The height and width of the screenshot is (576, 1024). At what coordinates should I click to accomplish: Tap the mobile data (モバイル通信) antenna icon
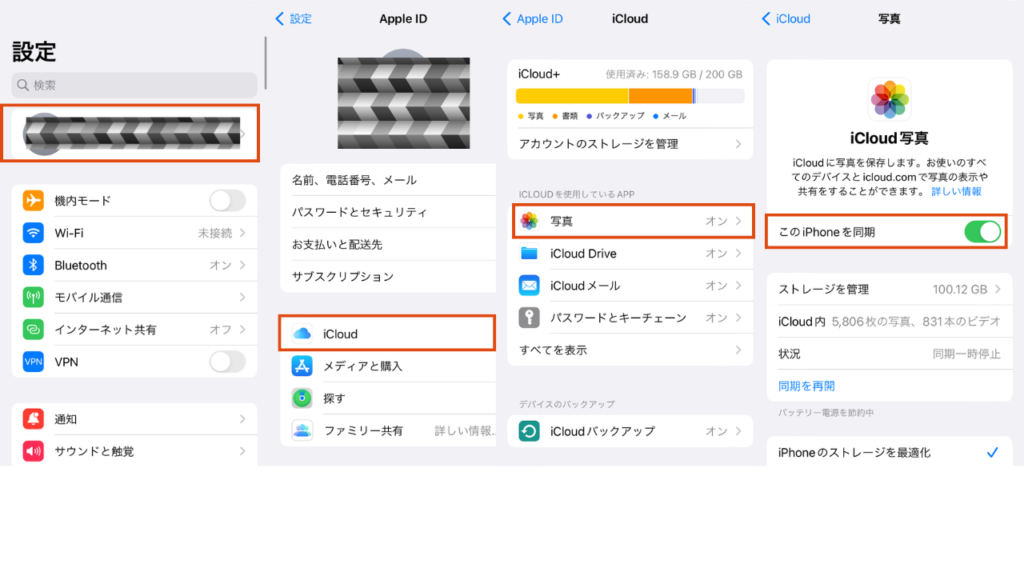click(33, 297)
